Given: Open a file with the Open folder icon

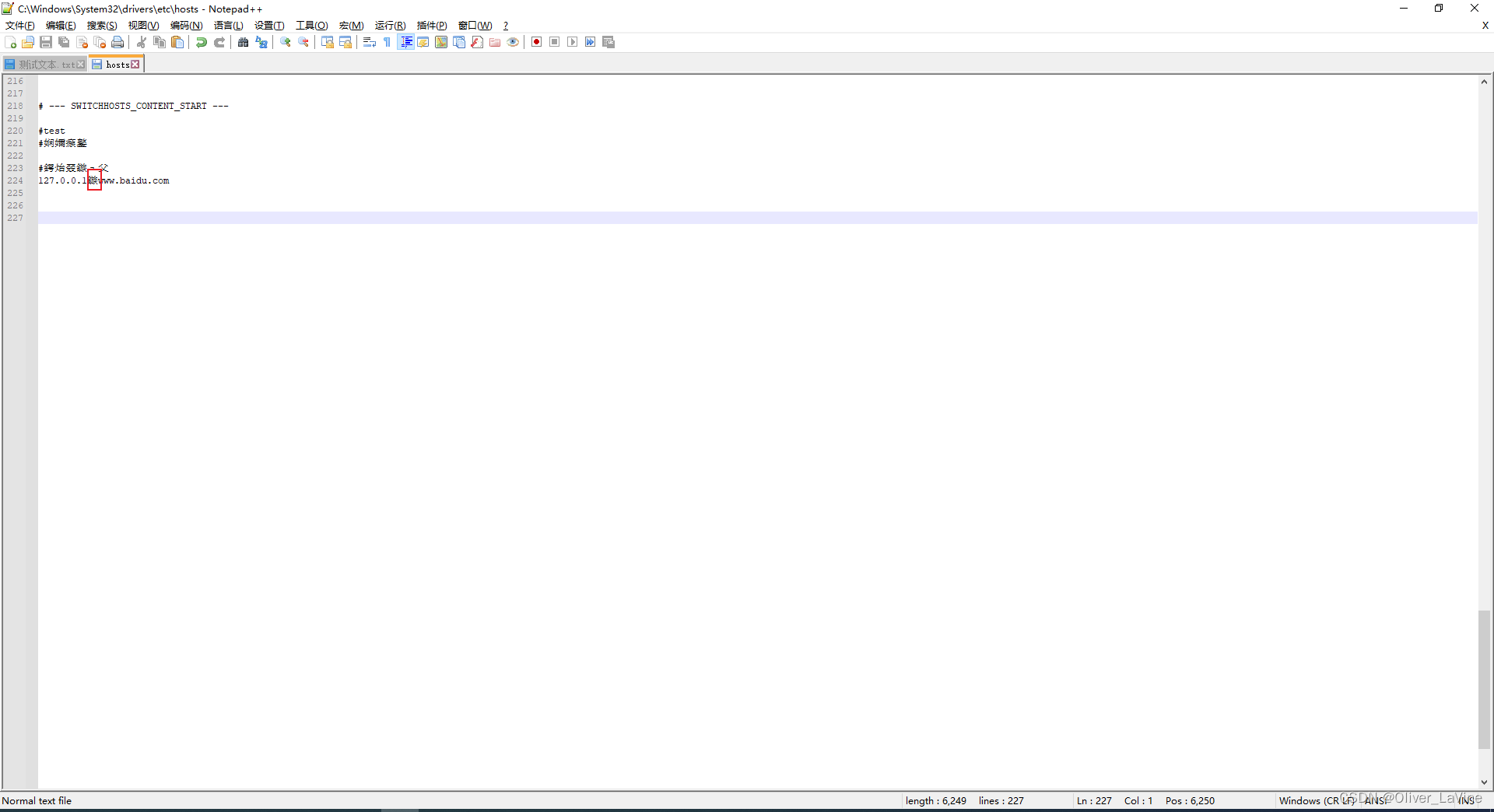Looking at the screenshot, I should click(27, 42).
